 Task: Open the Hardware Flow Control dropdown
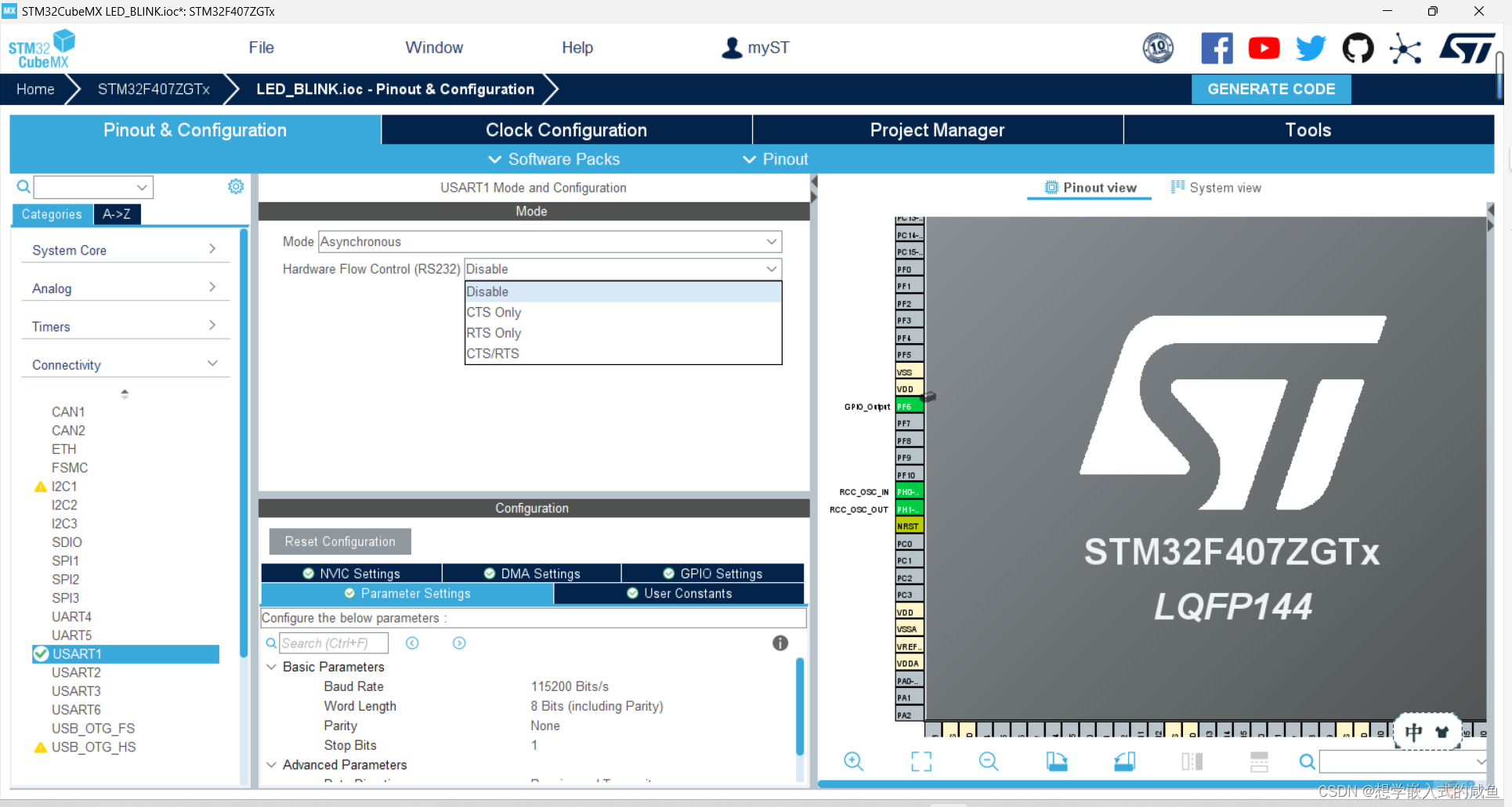pos(772,269)
